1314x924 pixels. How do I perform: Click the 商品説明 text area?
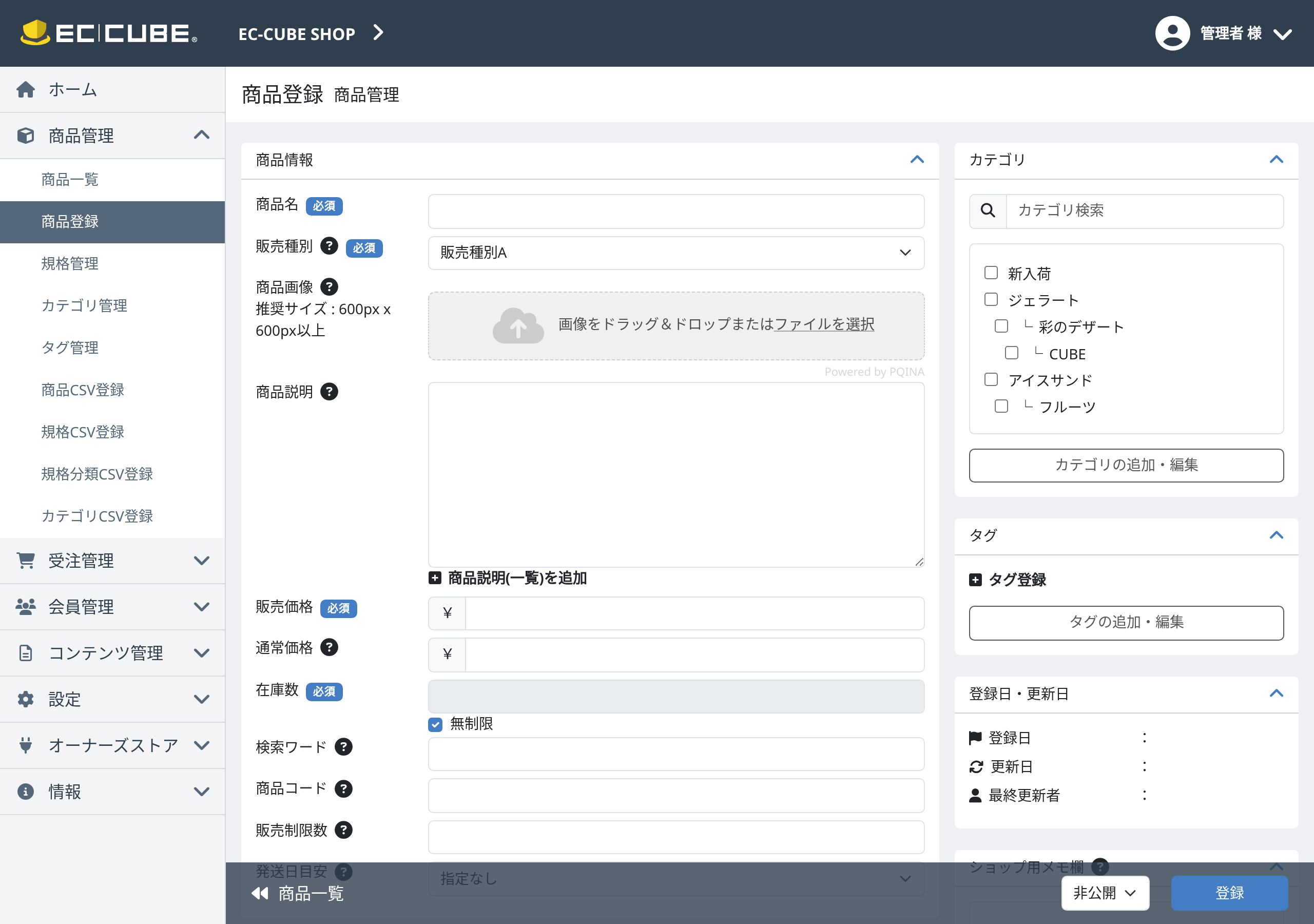tap(676, 475)
